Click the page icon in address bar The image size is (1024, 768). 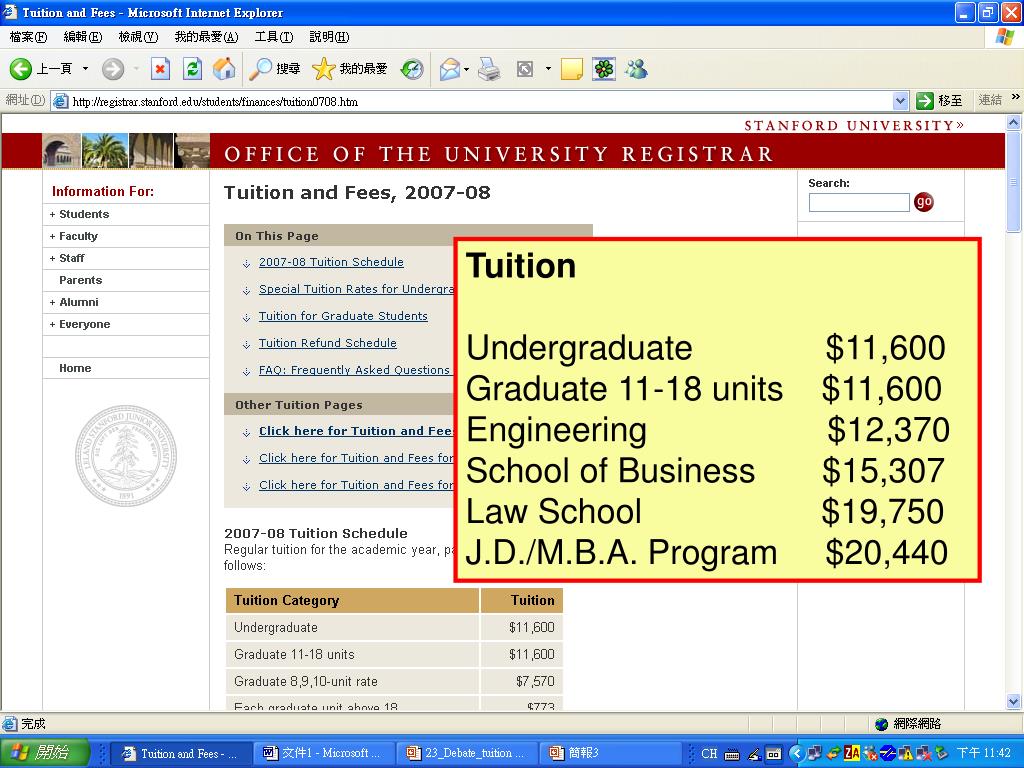click(x=60, y=101)
